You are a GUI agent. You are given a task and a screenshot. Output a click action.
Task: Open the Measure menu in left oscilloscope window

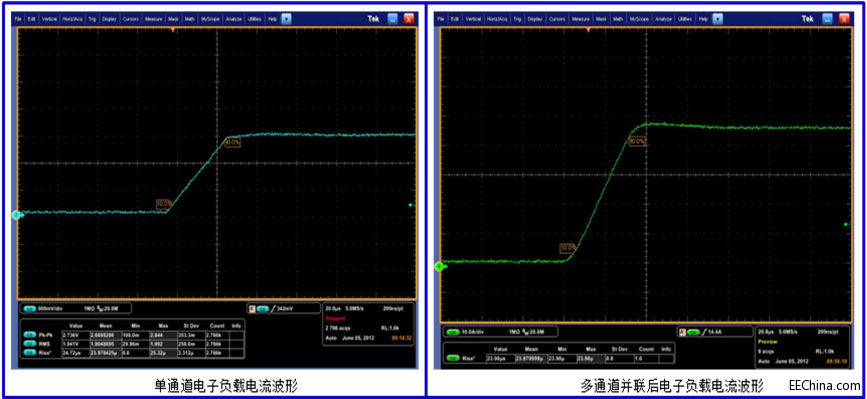coord(153,19)
